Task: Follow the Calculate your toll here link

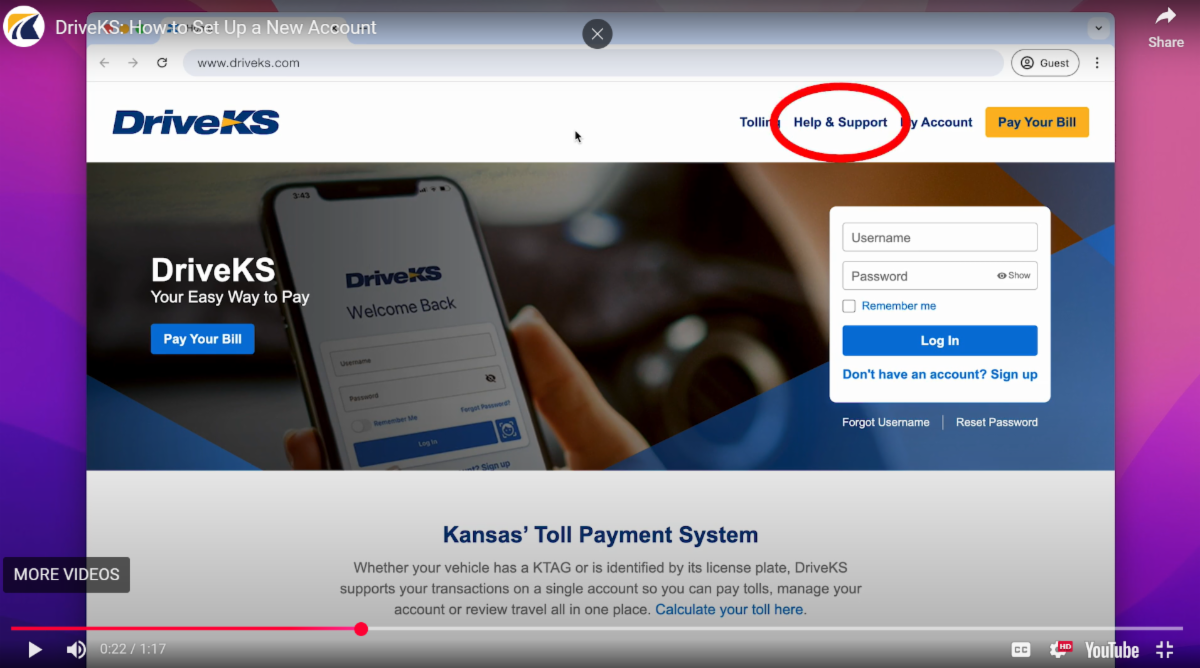Action: click(729, 609)
